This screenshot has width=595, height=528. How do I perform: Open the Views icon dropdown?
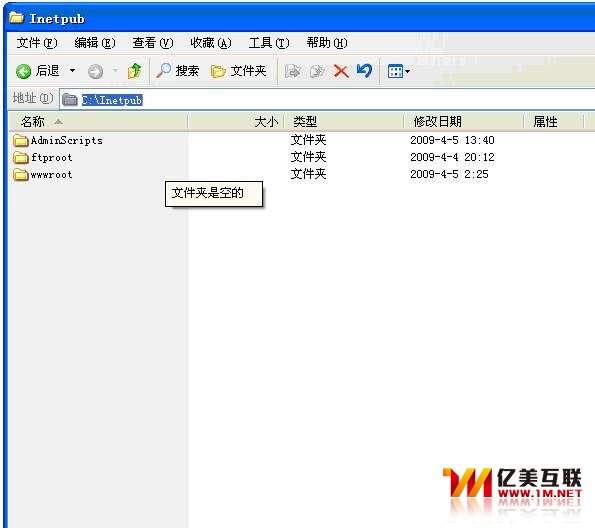[x=398, y=71]
